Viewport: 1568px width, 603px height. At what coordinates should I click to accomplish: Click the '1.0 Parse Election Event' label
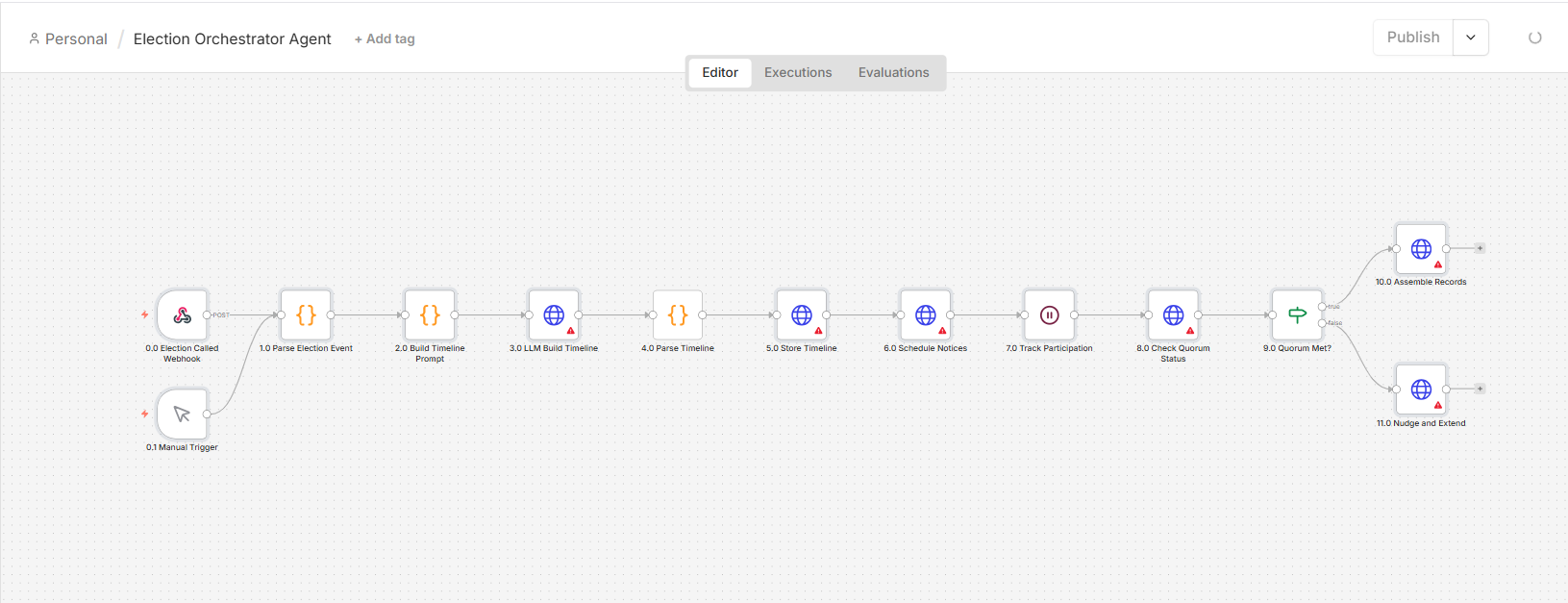pyautogui.click(x=306, y=348)
